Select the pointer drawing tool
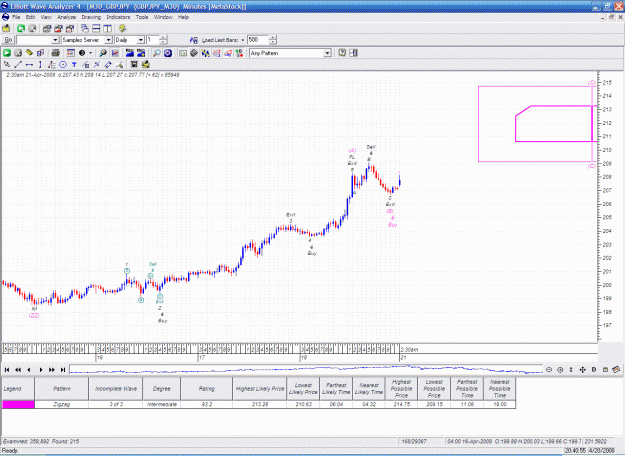The image size is (625, 456). click(7, 65)
